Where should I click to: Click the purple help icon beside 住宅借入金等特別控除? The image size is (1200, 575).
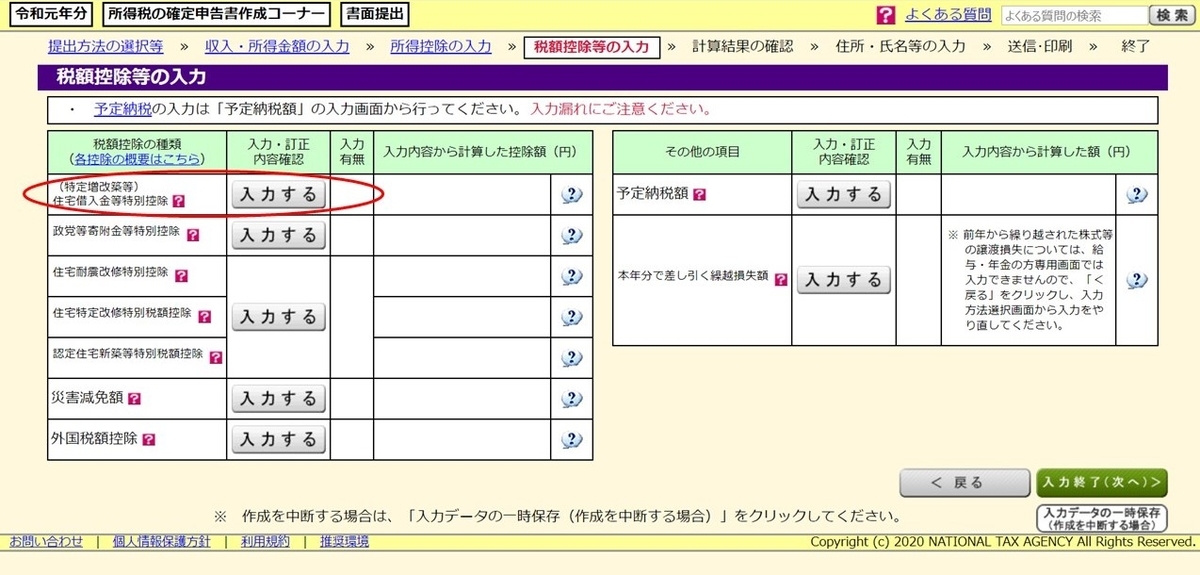[179, 201]
